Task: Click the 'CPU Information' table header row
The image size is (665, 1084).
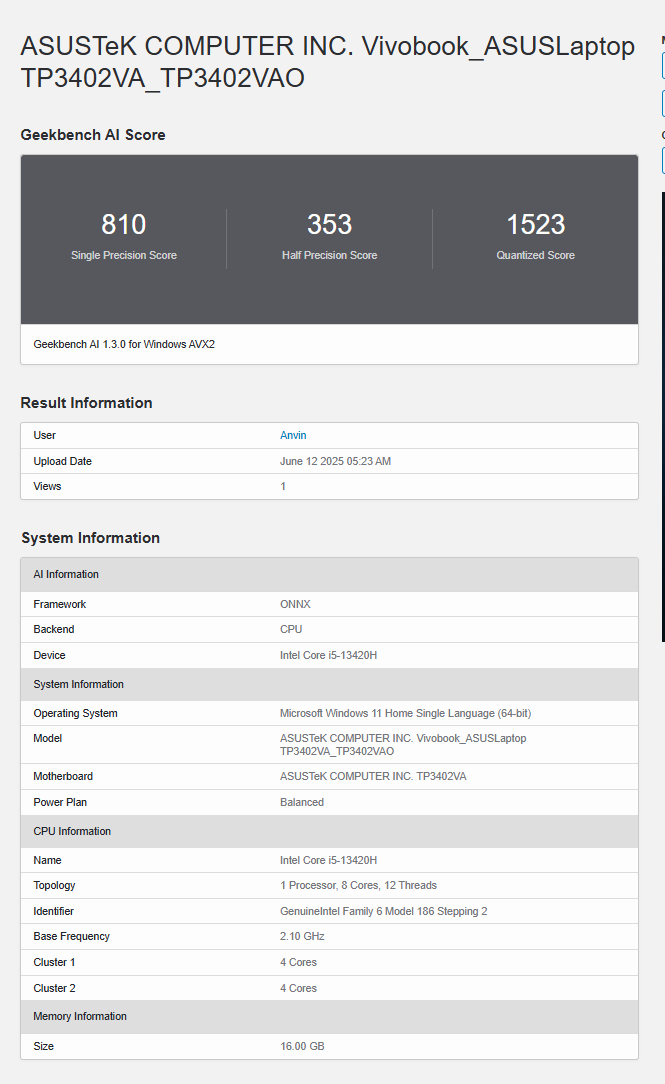Action: [330, 832]
